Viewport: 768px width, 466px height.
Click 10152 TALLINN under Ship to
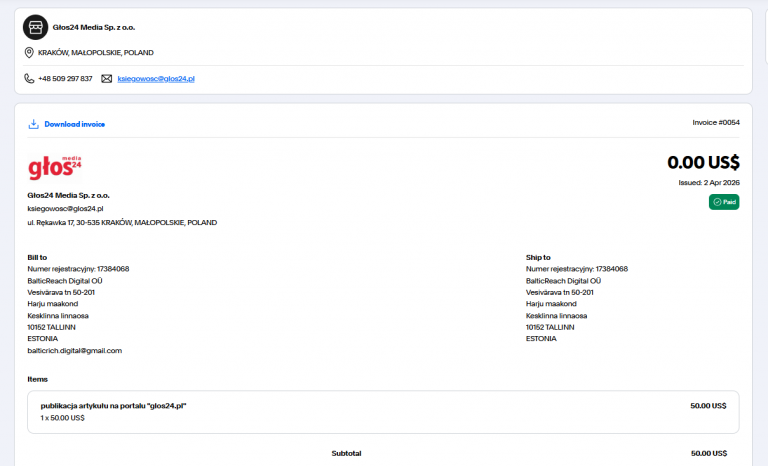[550, 327]
